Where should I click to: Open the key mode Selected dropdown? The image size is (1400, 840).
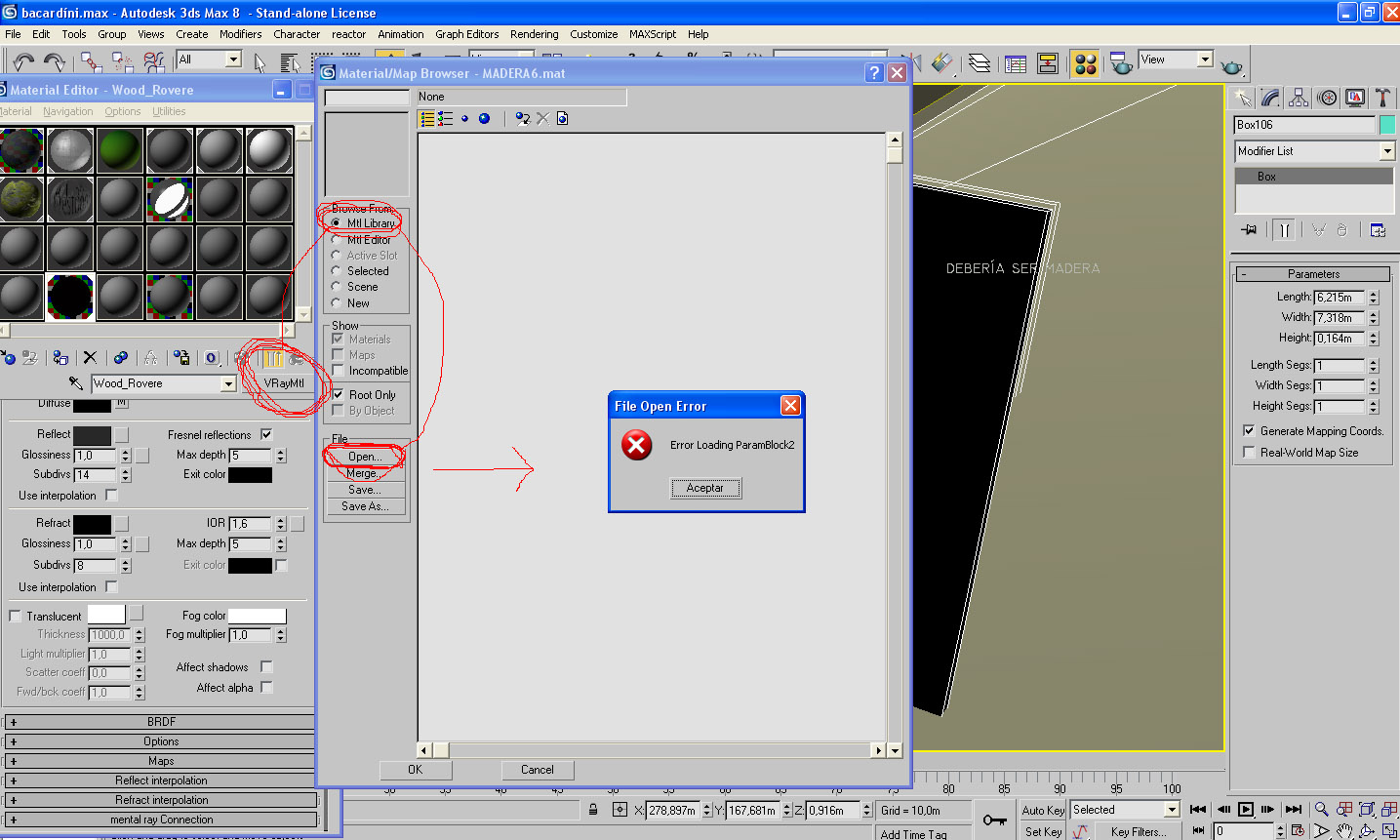pos(1172,810)
